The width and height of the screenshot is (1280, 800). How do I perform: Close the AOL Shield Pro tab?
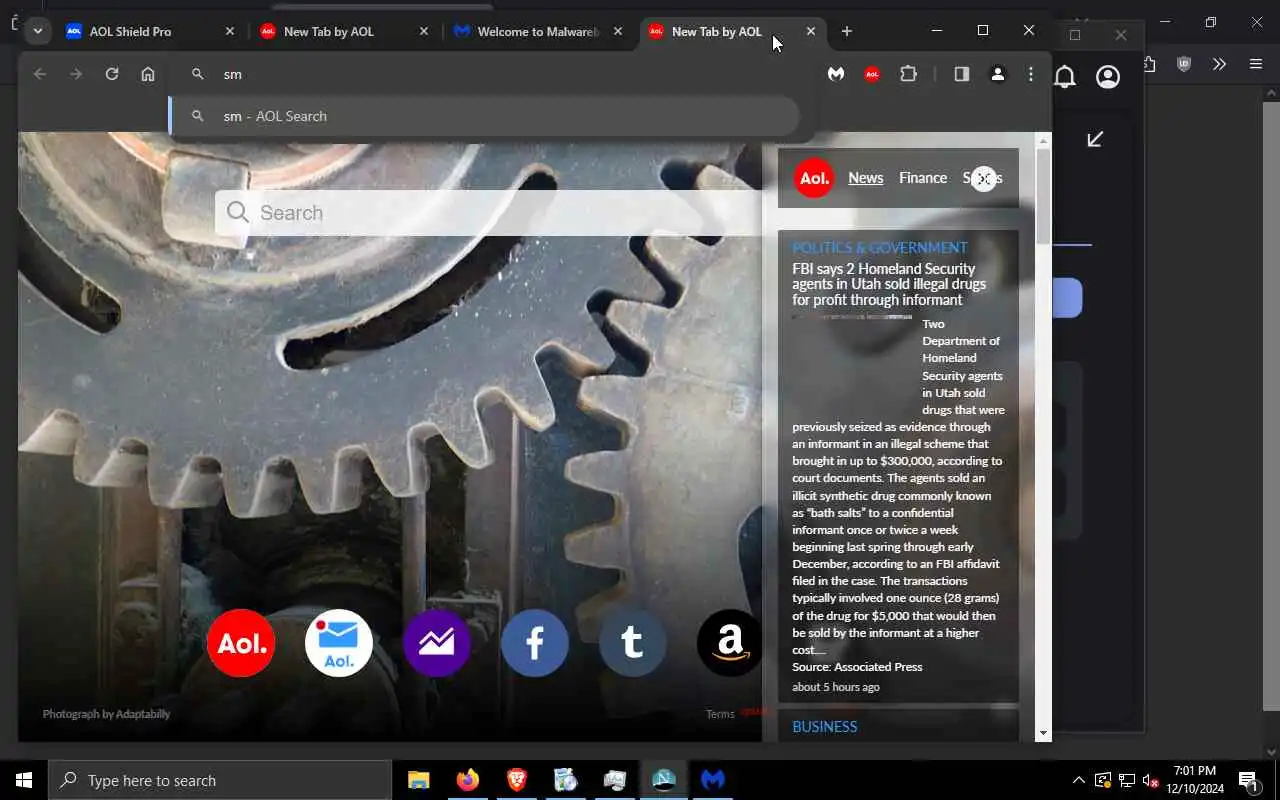(229, 31)
